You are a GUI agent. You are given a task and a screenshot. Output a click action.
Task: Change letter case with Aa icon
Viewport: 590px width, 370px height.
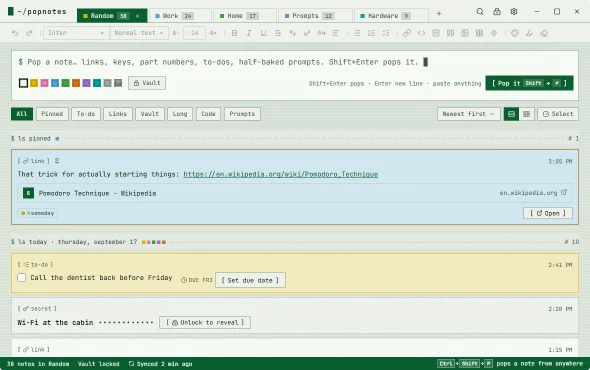(x=321, y=33)
